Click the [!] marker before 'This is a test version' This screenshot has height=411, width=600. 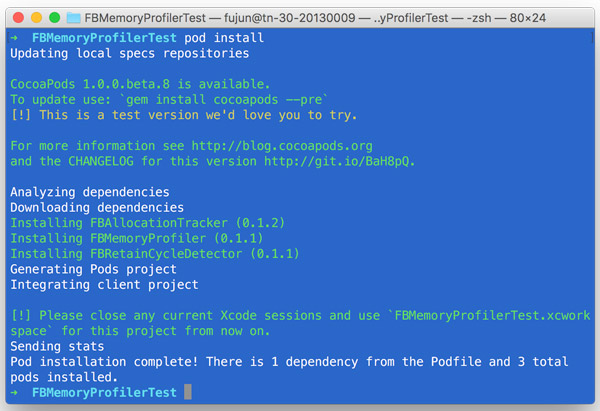click(21, 114)
